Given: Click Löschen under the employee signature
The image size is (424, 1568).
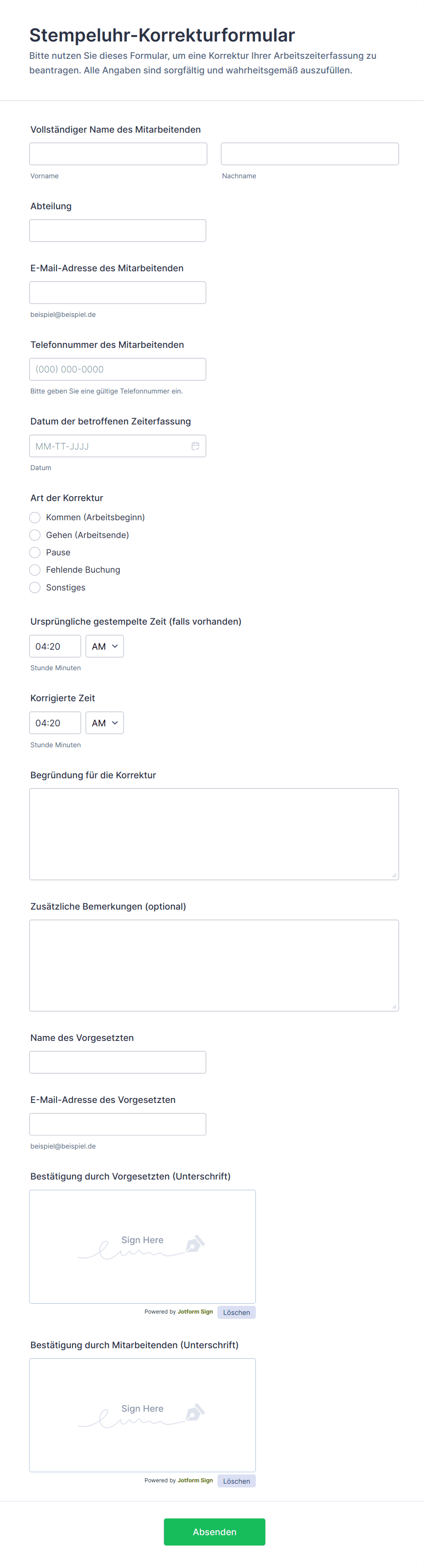Looking at the screenshot, I should [236, 1481].
